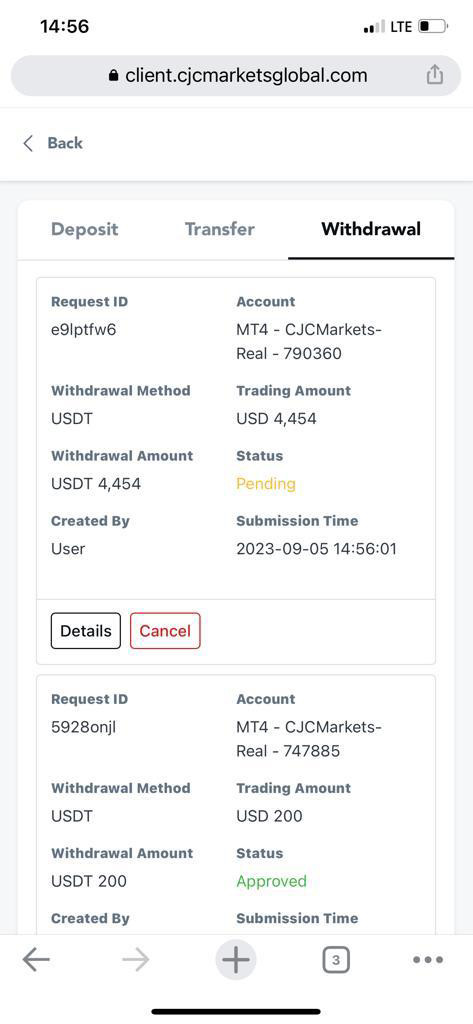Image resolution: width=473 pixels, height=1024 pixels.
Task: Tap the Back link text
Action: 65,143
